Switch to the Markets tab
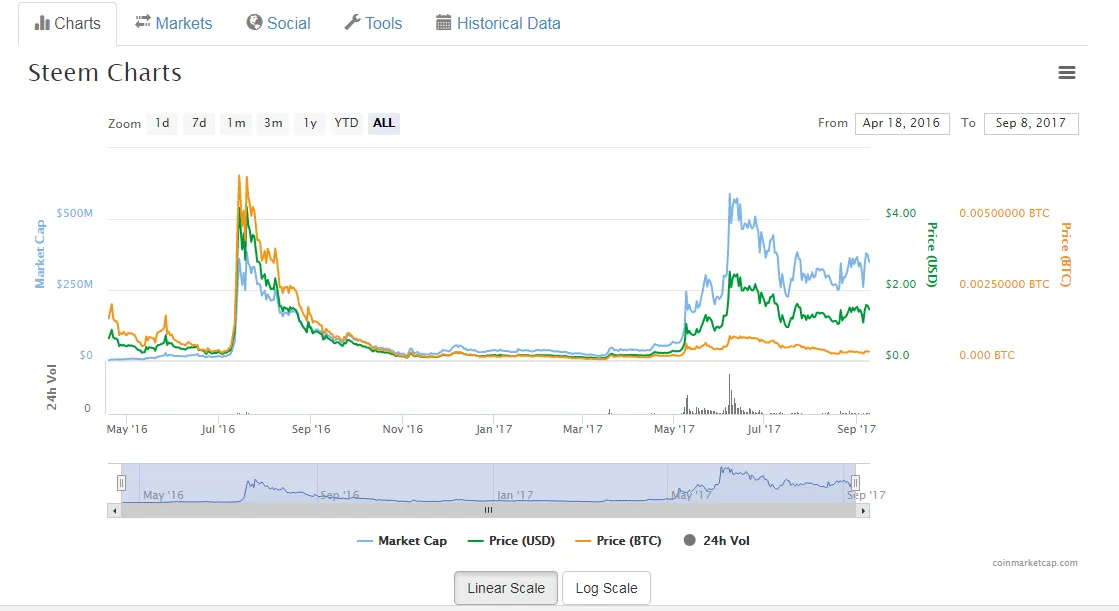Screen dimensions: 1119x611 pos(173,23)
